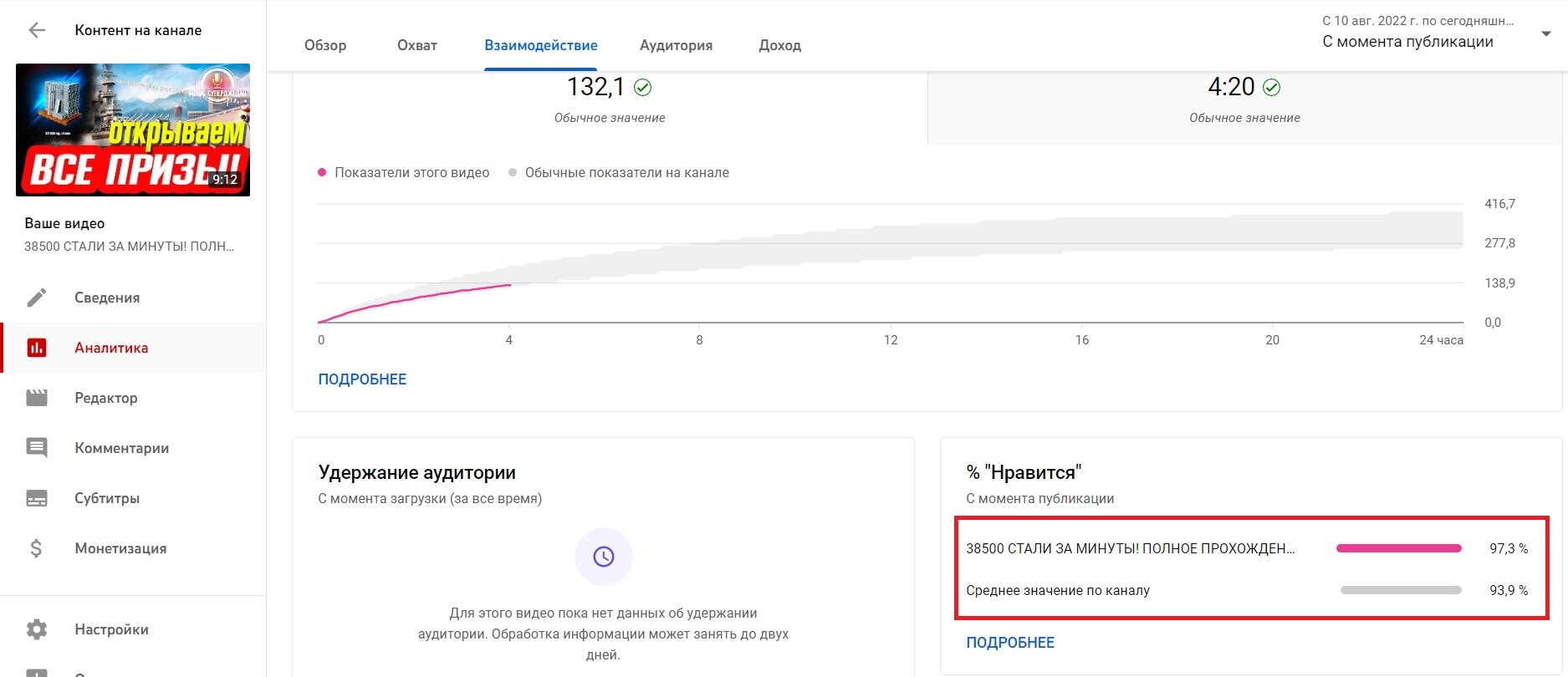Select the Взаимодействие tab
This screenshot has width=1568, height=677.
pos(541,45)
